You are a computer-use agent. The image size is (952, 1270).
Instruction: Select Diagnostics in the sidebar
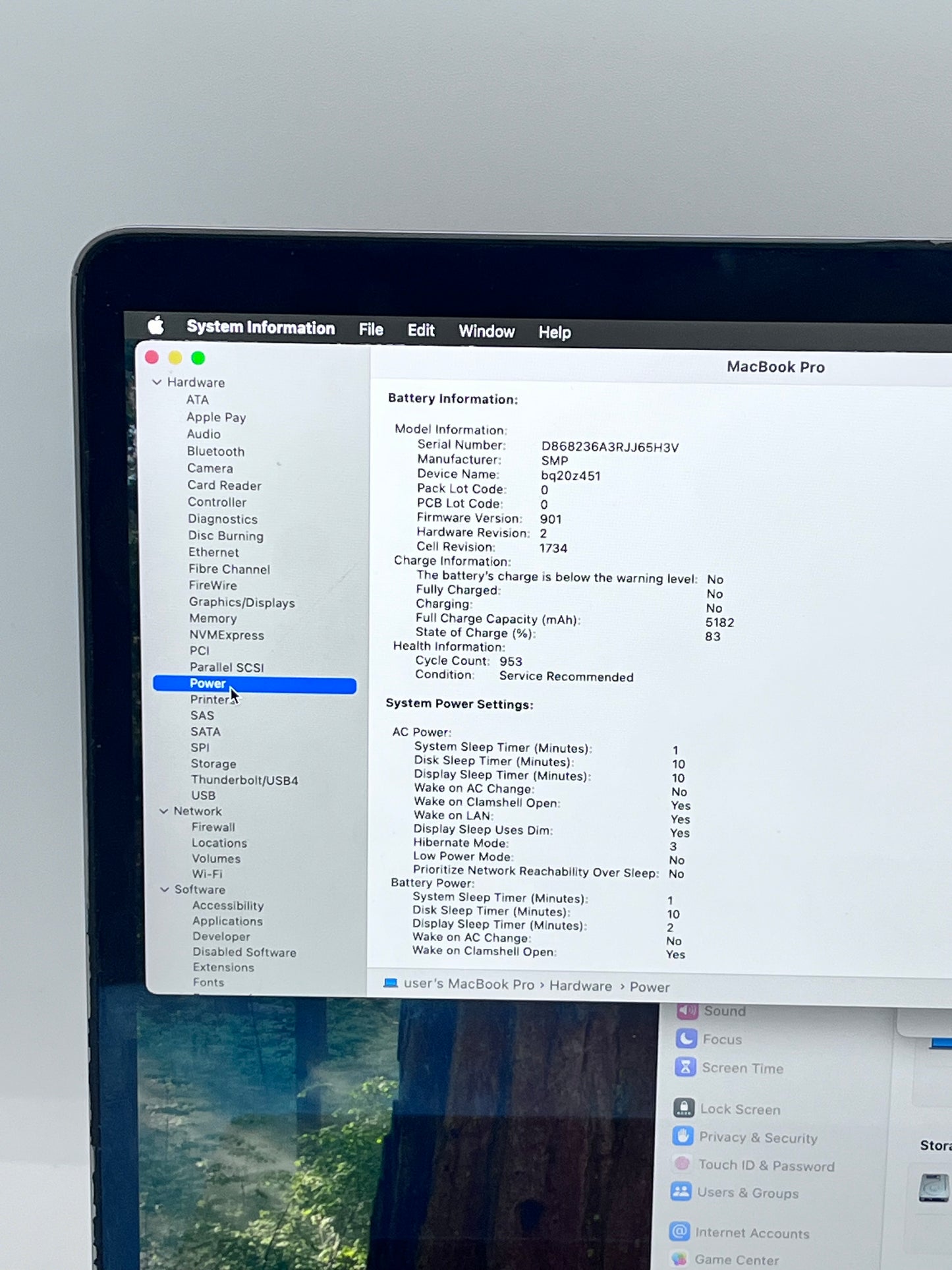tap(223, 519)
